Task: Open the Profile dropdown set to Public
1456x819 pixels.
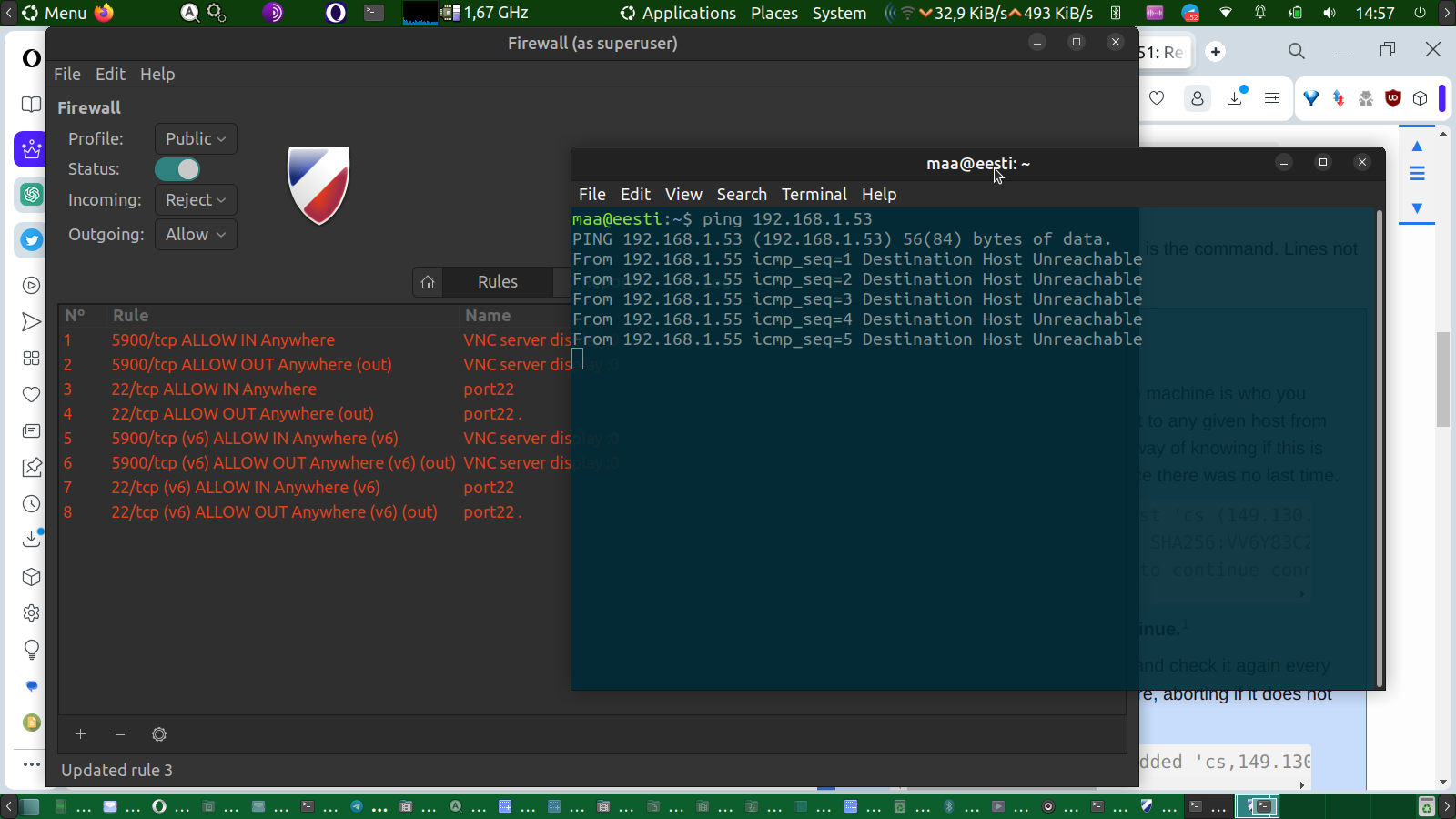Action: coord(196,139)
